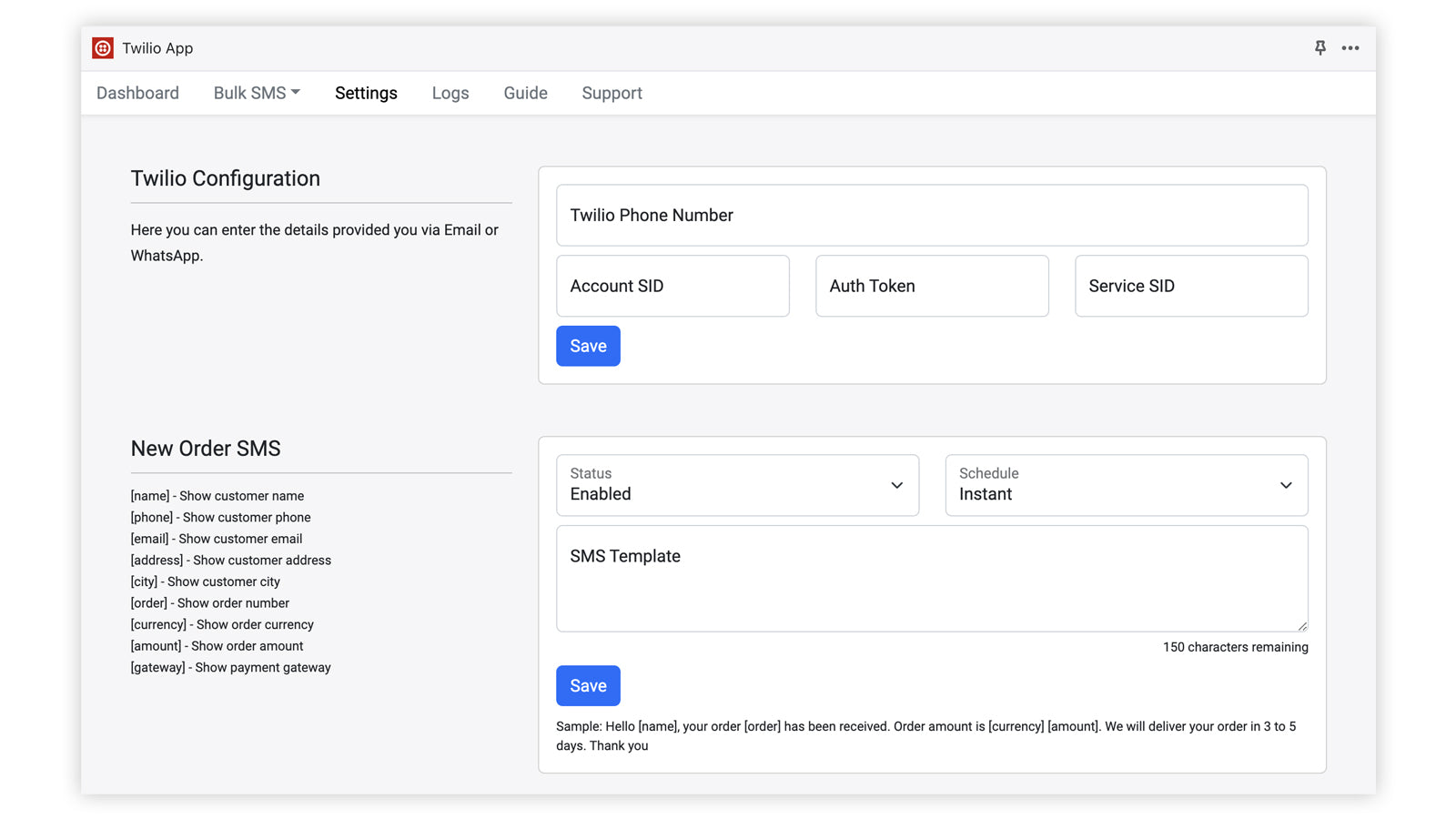
Task: Click the Twilio Phone Number field
Action: point(932,215)
